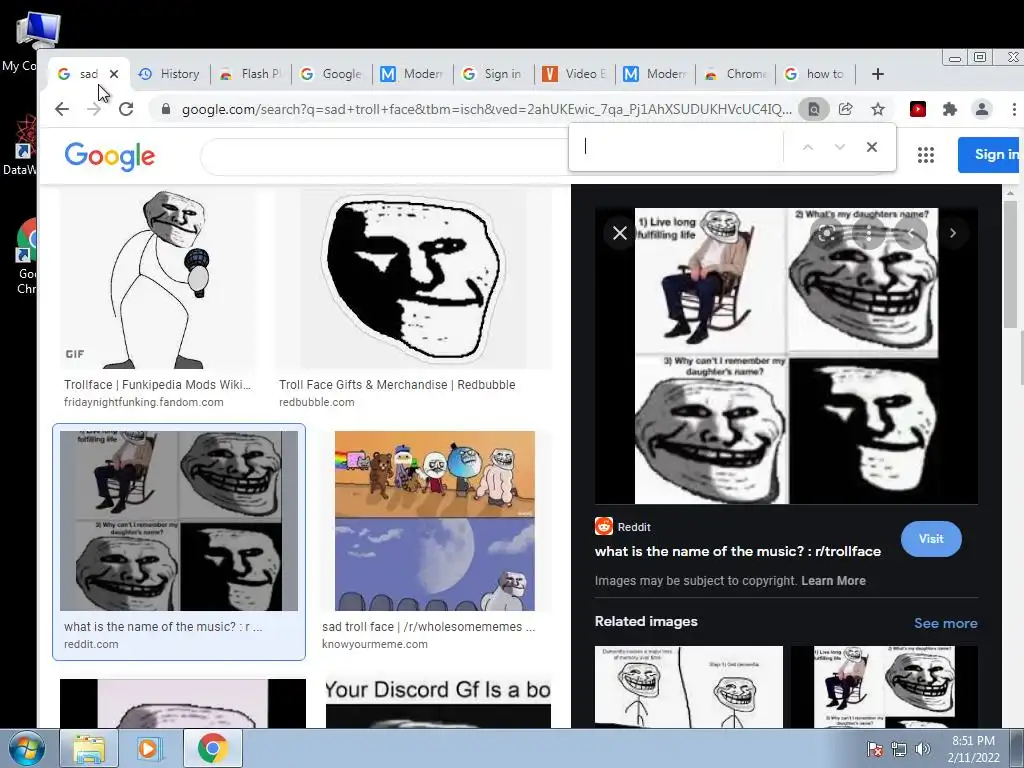This screenshot has width=1024, height=768.
Task: Close the active 'sad' tab
Action: pyautogui.click(x=114, y=74)
